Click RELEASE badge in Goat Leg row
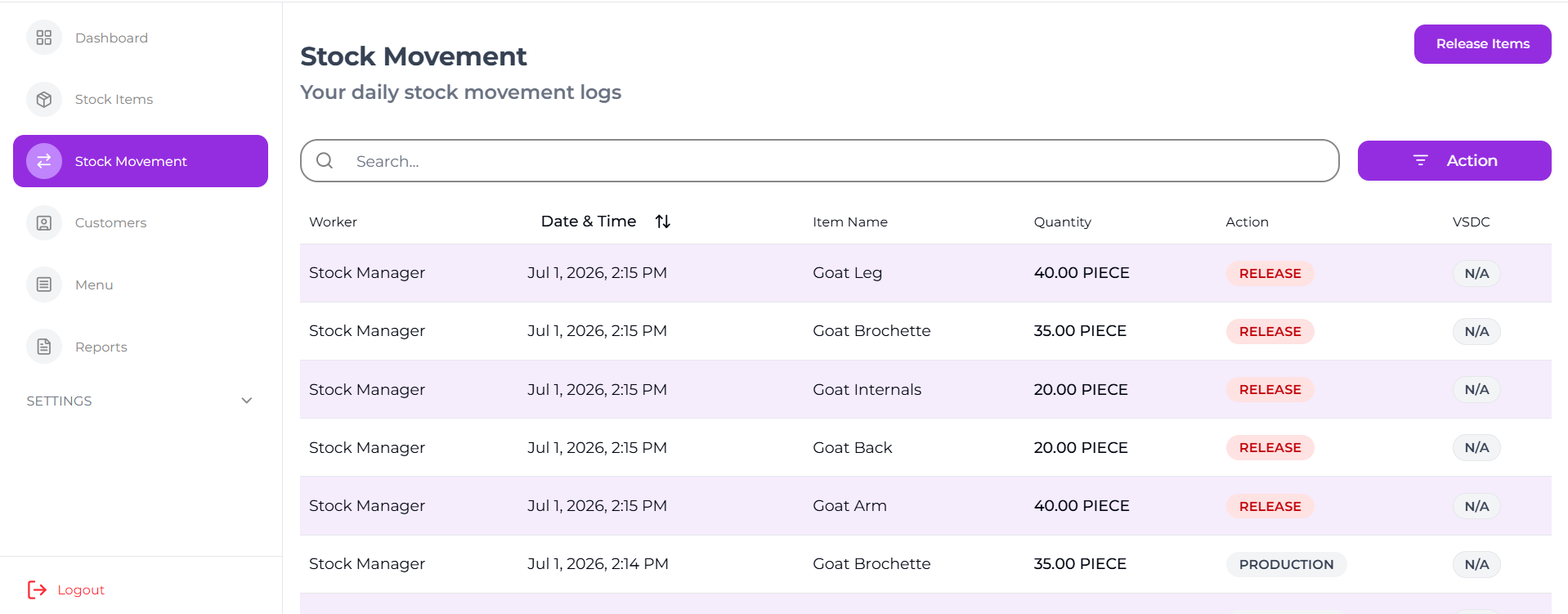Screen dimensions: 1568x614 (1270, 273)
